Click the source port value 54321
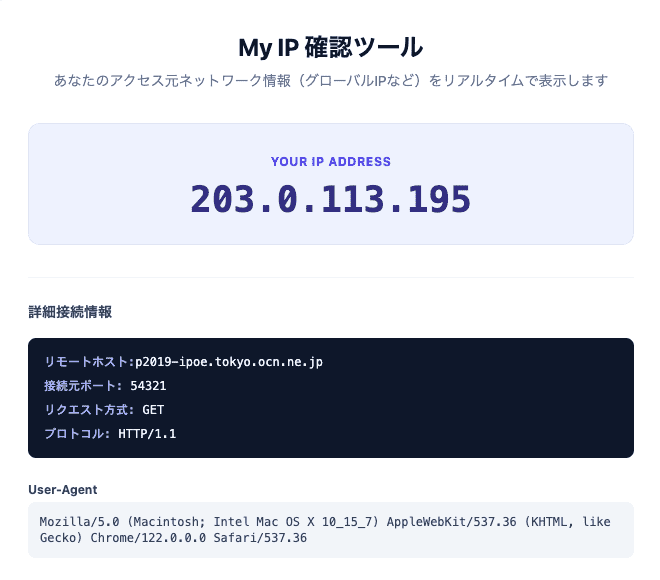Image resolution: width=660 pixels, height=580 pixels. [x=148, y=386]
